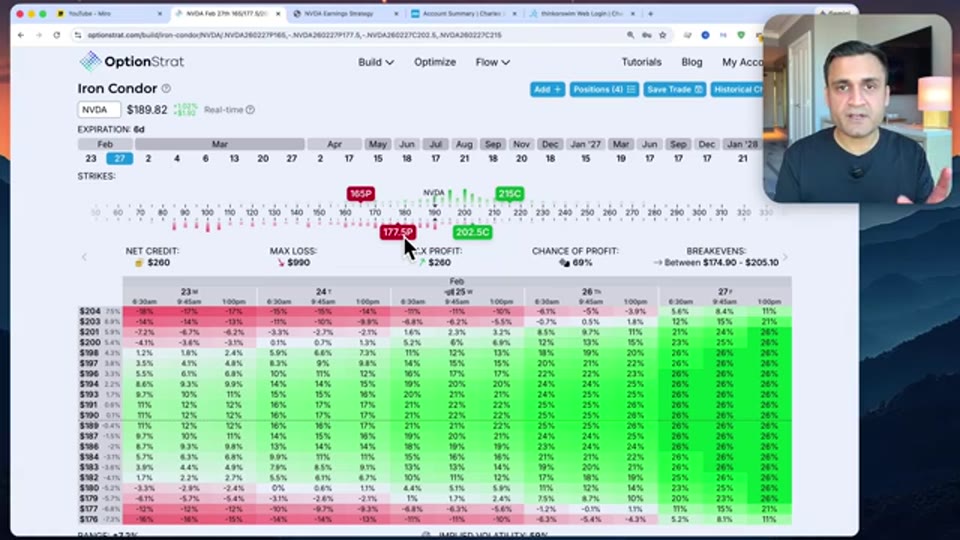Click the 69% chance of profit value
Viewport: 960px width, 540px height.
tap(582, 263)
